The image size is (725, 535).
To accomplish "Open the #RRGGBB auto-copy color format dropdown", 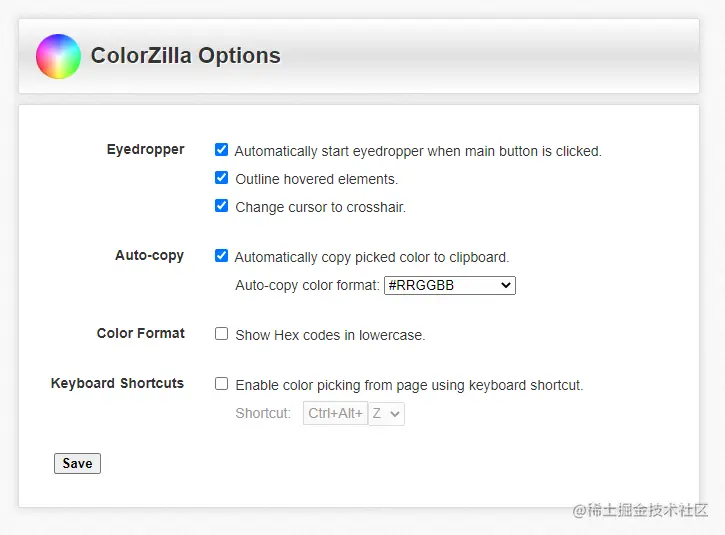I will (x=450, y=286).
